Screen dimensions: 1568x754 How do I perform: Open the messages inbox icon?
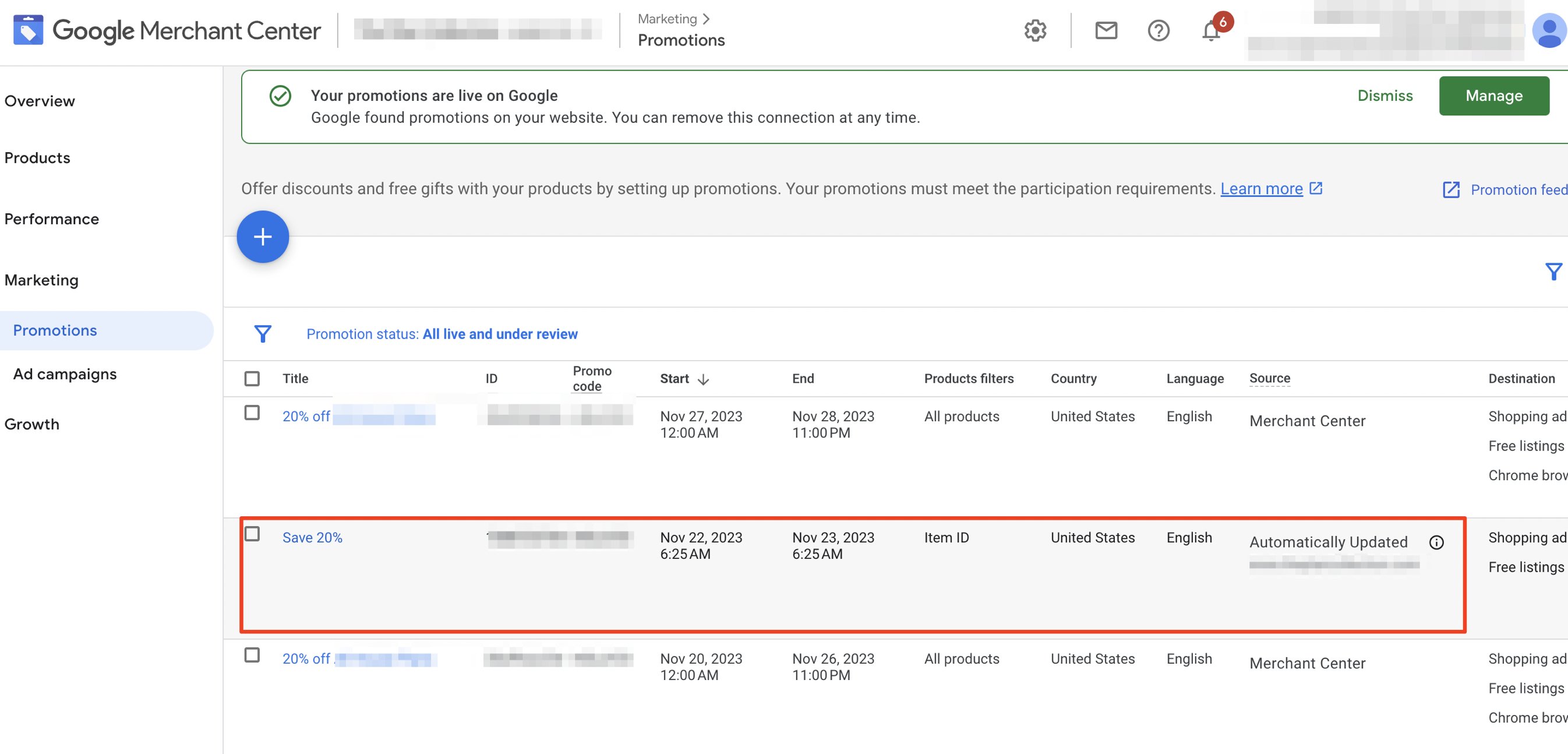(x=1106, y=30)
